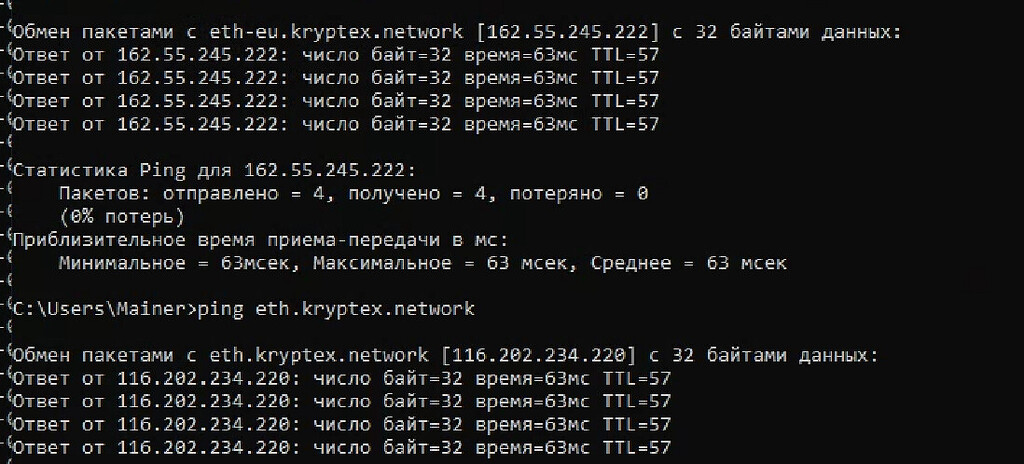Click the "Приблизительное время приема-передачи" line
The image size is (1024, 464).
(x=260, y=240)
